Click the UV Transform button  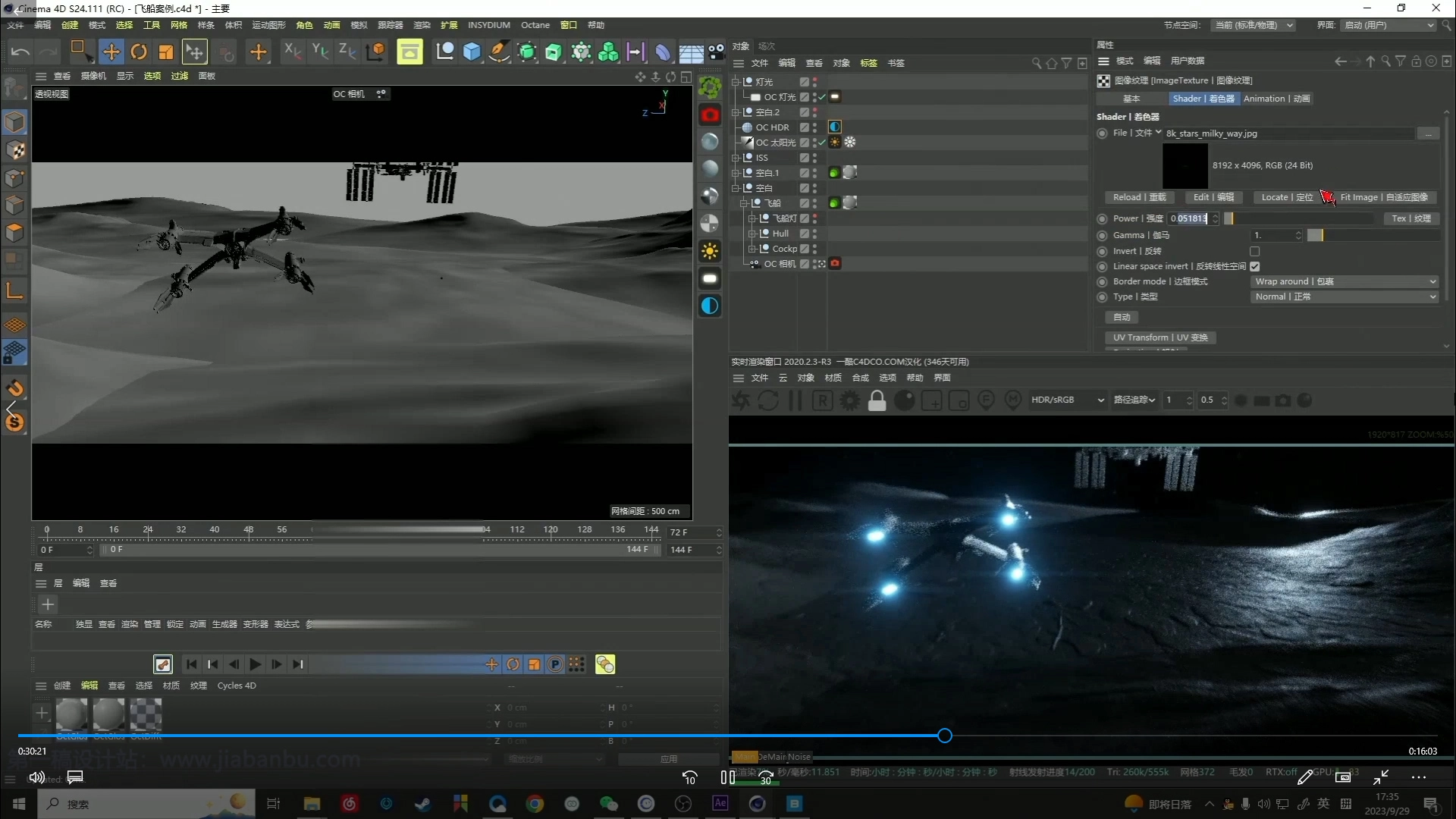pos(1159,337)
